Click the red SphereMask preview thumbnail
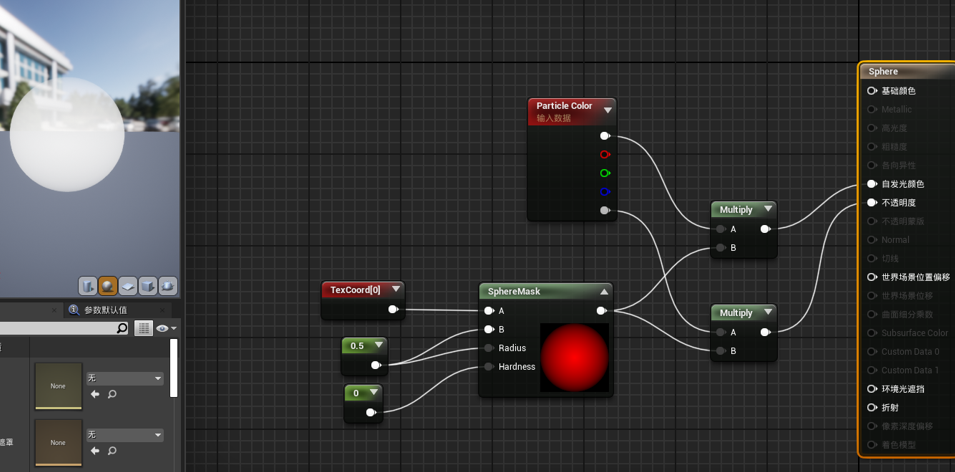The height and width of the screenshot is (472, 955). (x=574, y=357)
